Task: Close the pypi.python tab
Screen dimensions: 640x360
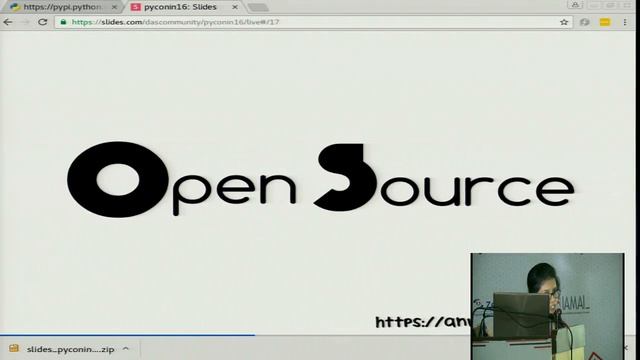Action: 114,7
